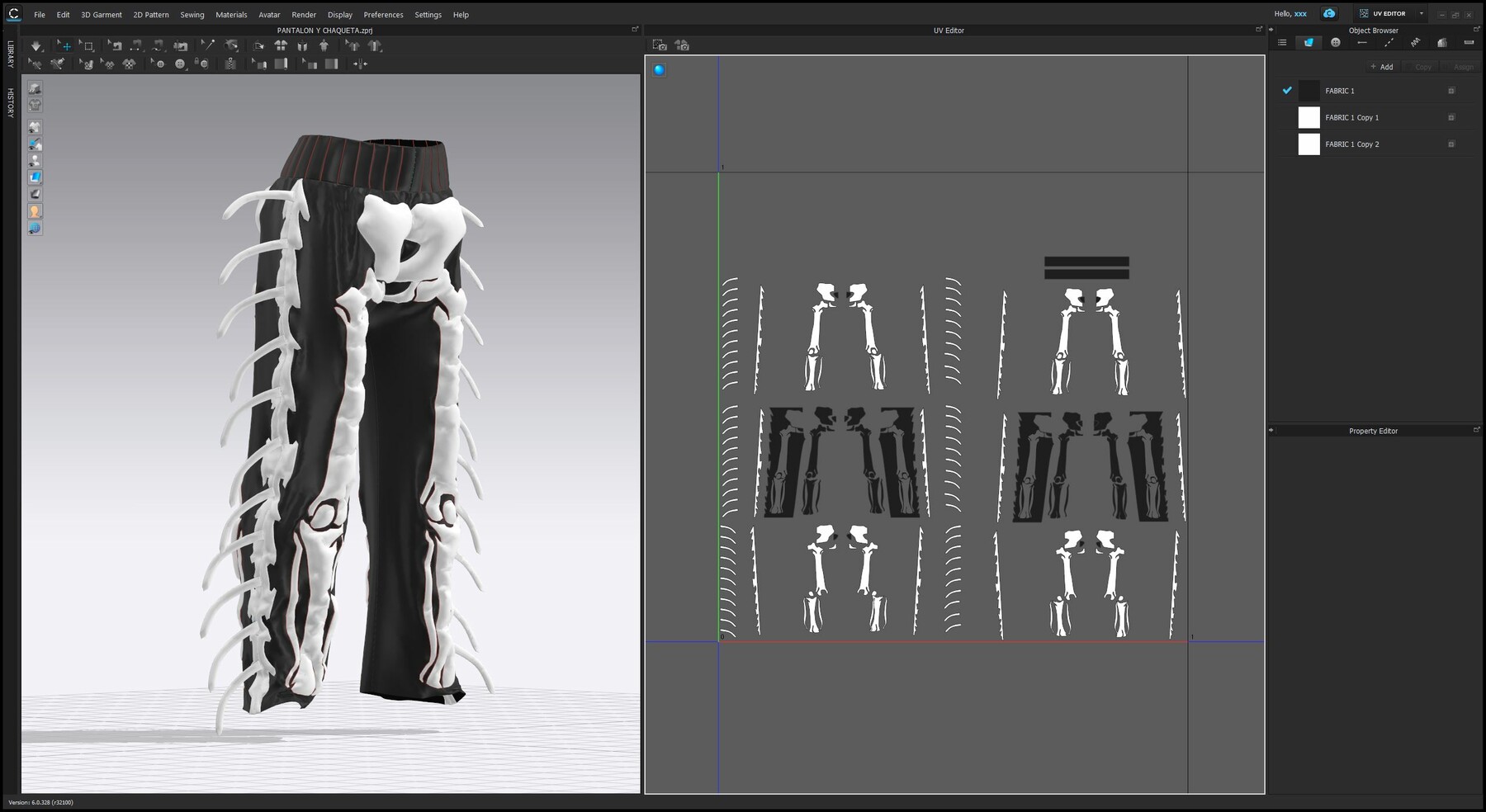Undock the Property Editor with pop-out icon
Screen dimensions: 1486x812
coord(1477,429)
